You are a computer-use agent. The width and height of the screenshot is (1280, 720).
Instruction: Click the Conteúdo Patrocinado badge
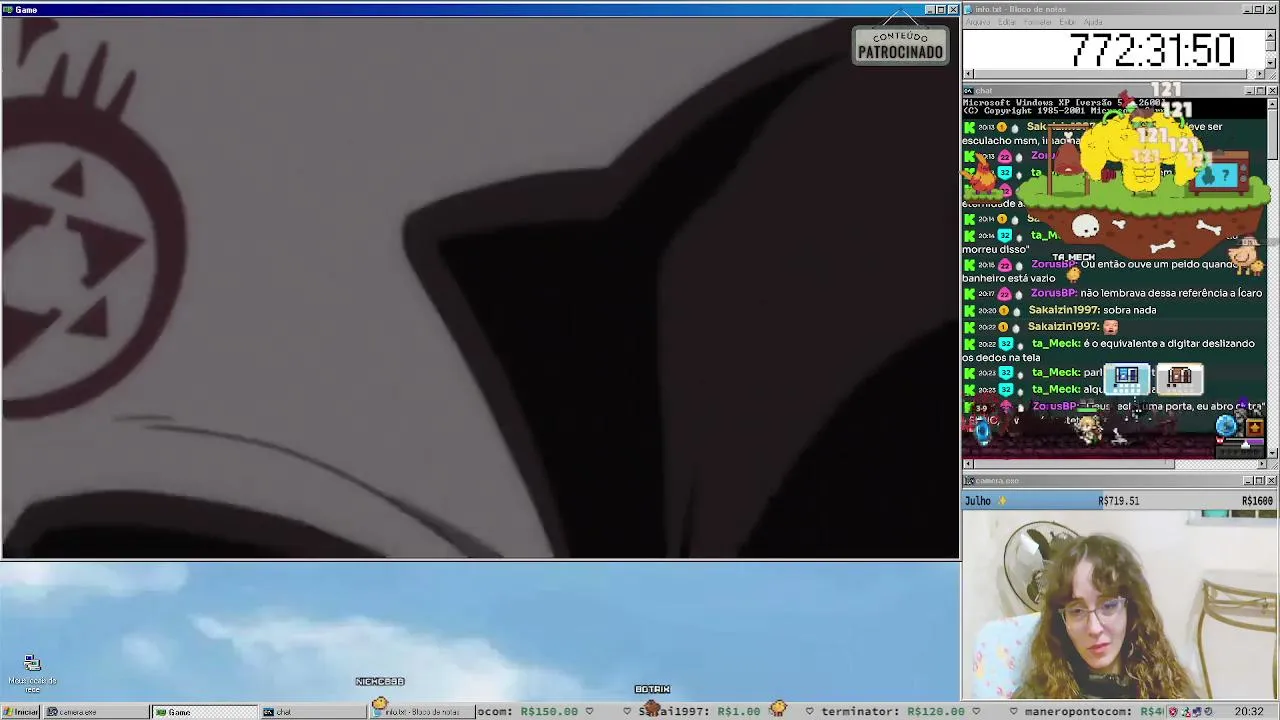[900, 45]
